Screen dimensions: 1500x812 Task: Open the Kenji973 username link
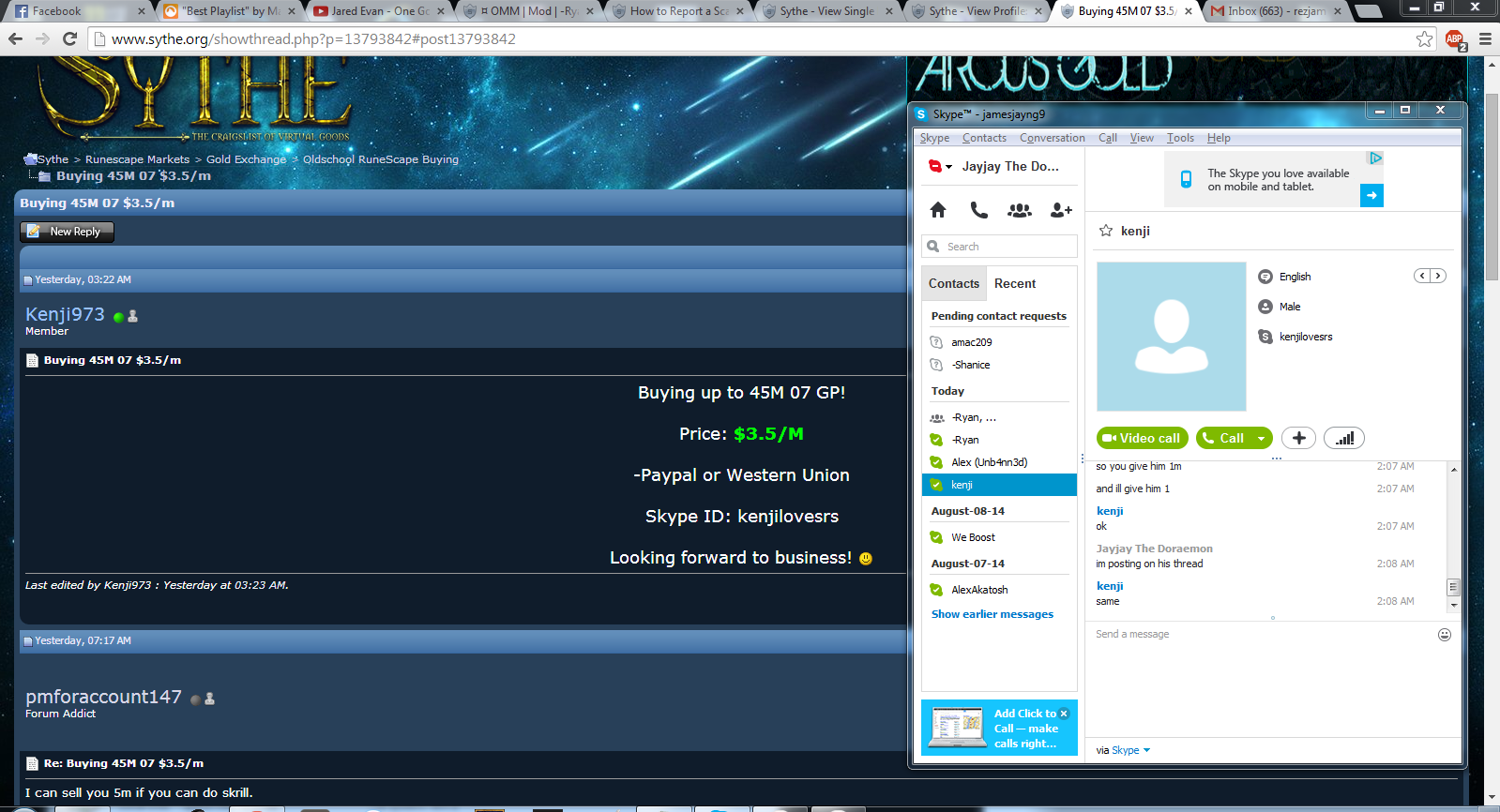tap(65, 314)
